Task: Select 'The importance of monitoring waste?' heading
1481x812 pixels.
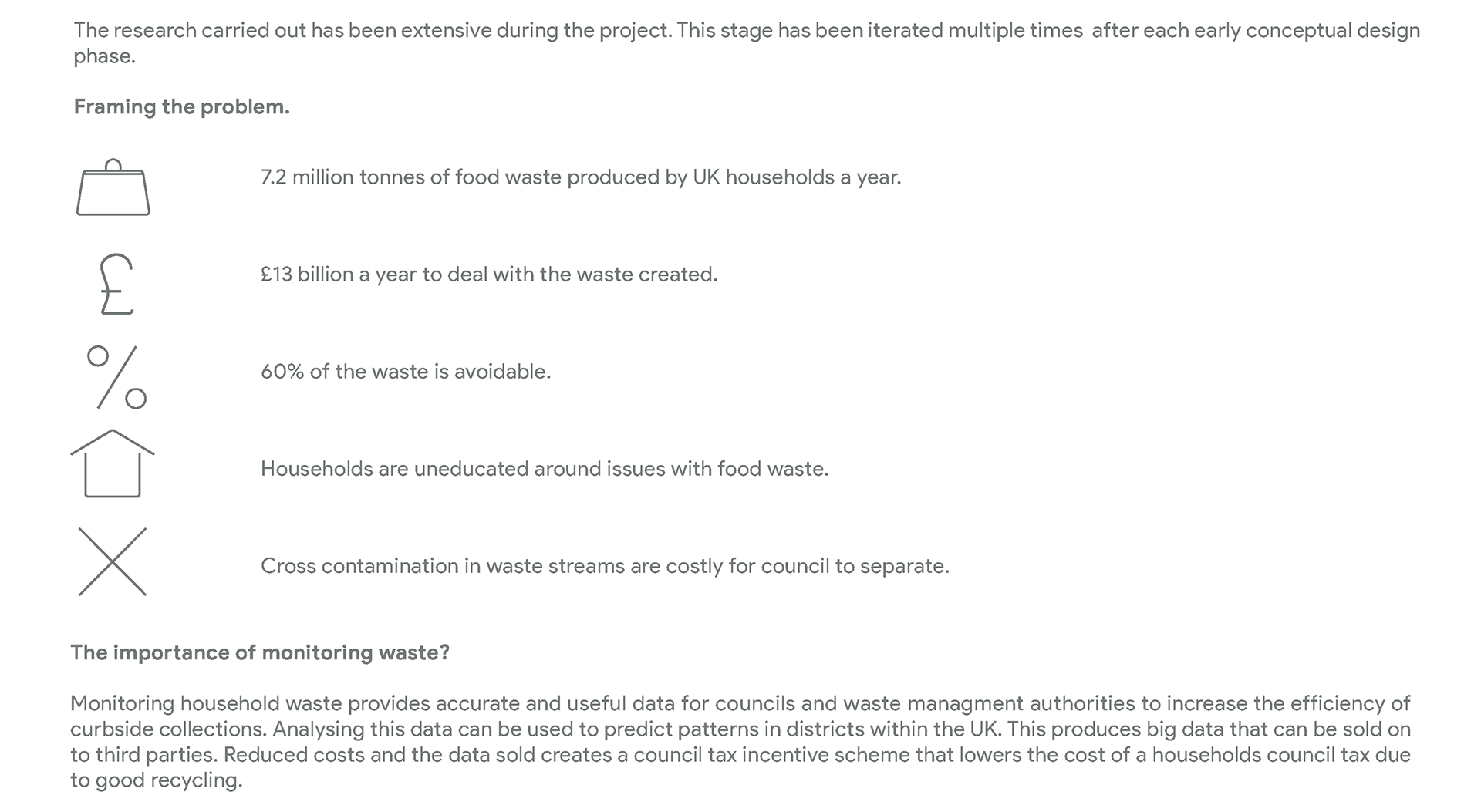Action: click(x=260, y=653)
